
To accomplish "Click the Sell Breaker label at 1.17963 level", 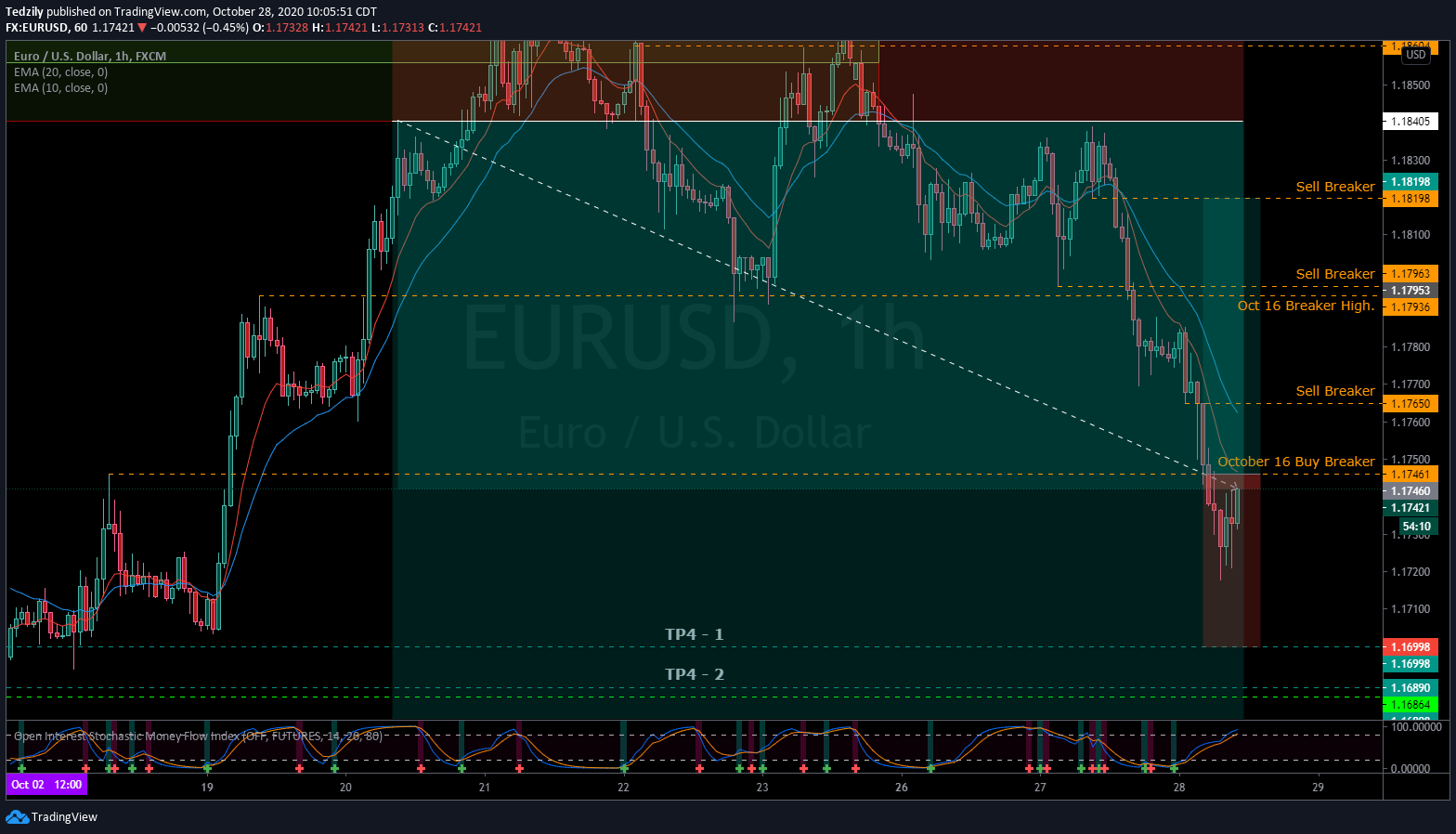I will click(1335, 274).
